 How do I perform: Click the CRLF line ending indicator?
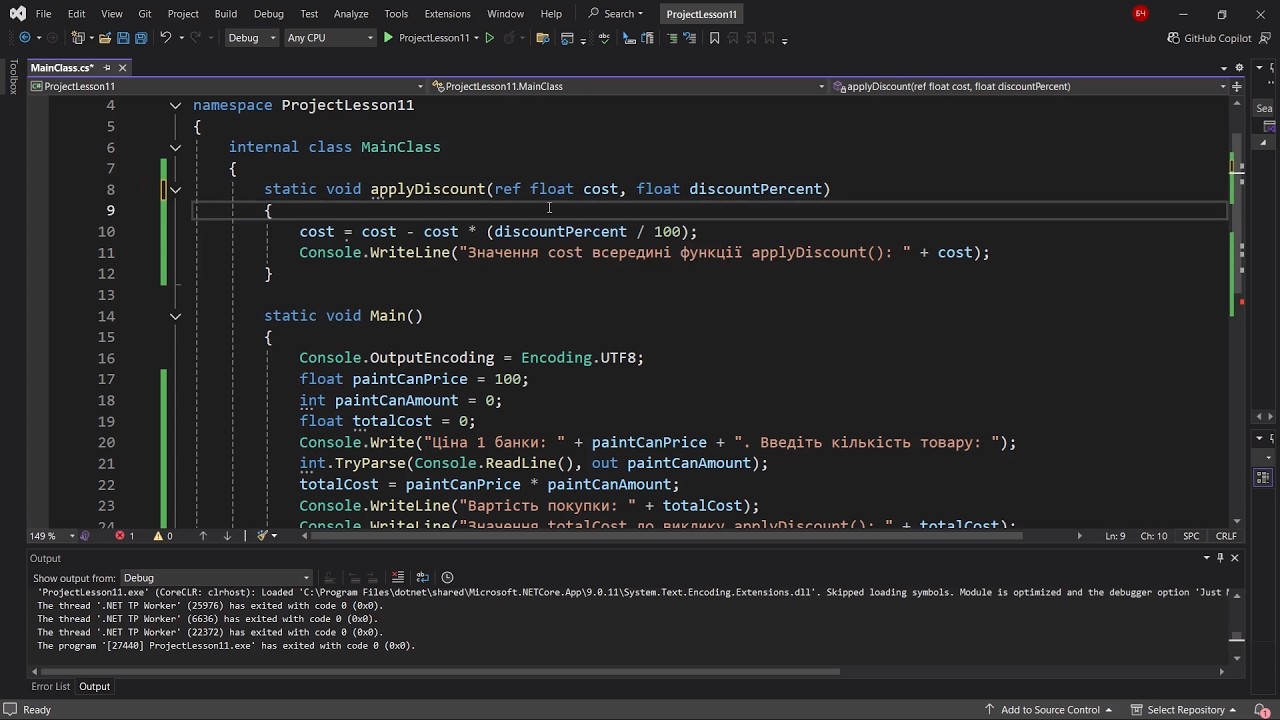pyautogui.click(x=1226, y=536)
